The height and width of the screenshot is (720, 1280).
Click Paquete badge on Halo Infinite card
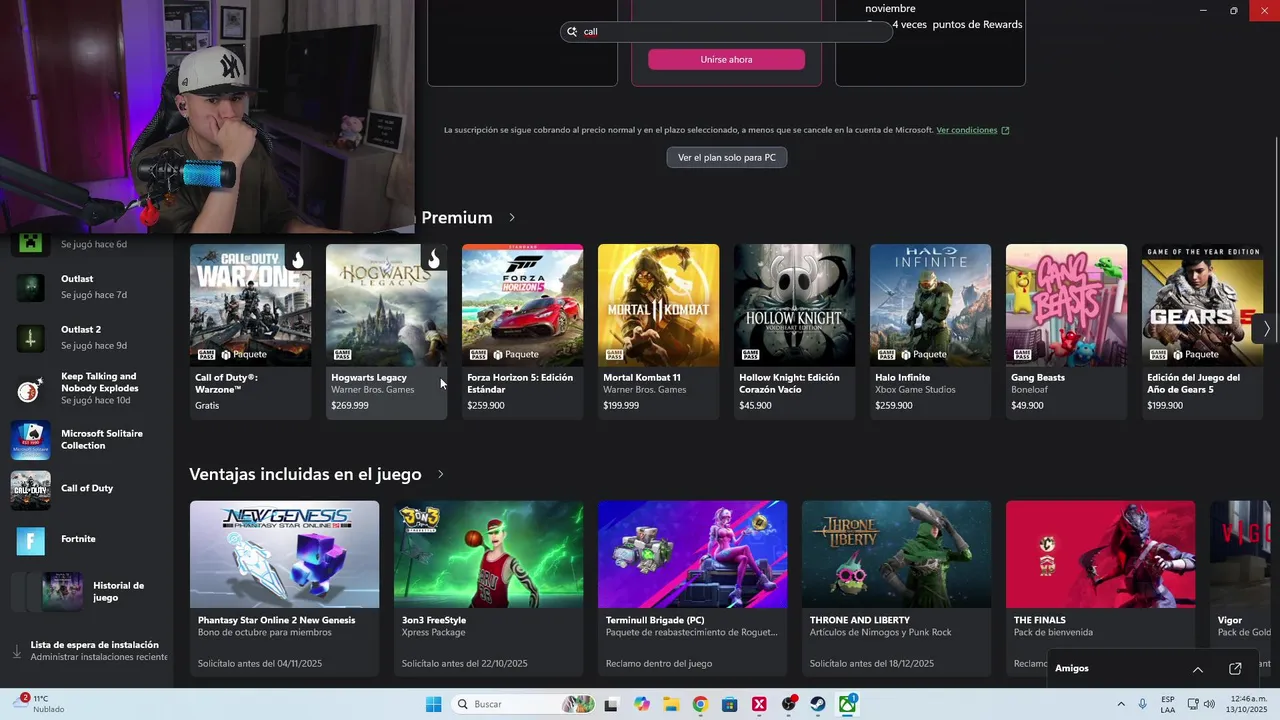pyautogui.click(x=924, y=354)
